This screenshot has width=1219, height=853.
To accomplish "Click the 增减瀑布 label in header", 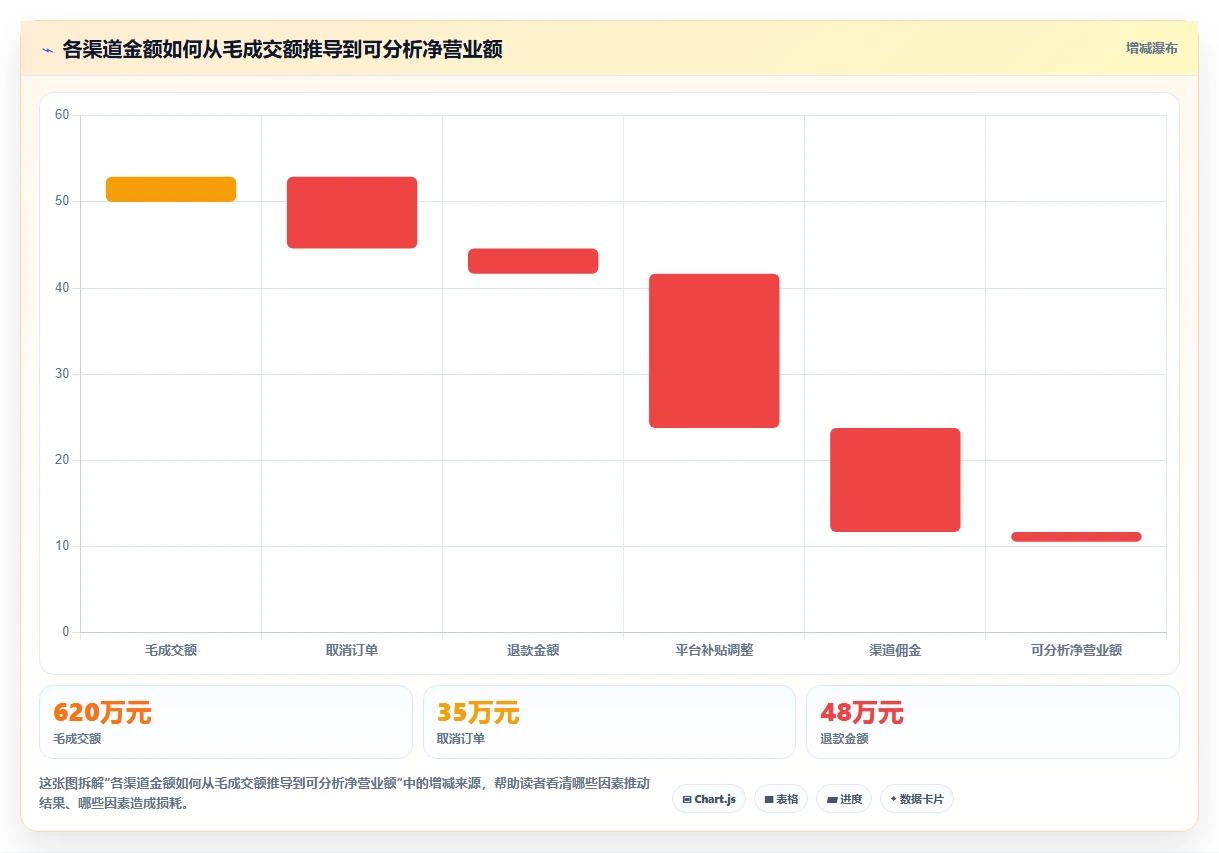I will pyautogui.click(x=1151, y=48).
